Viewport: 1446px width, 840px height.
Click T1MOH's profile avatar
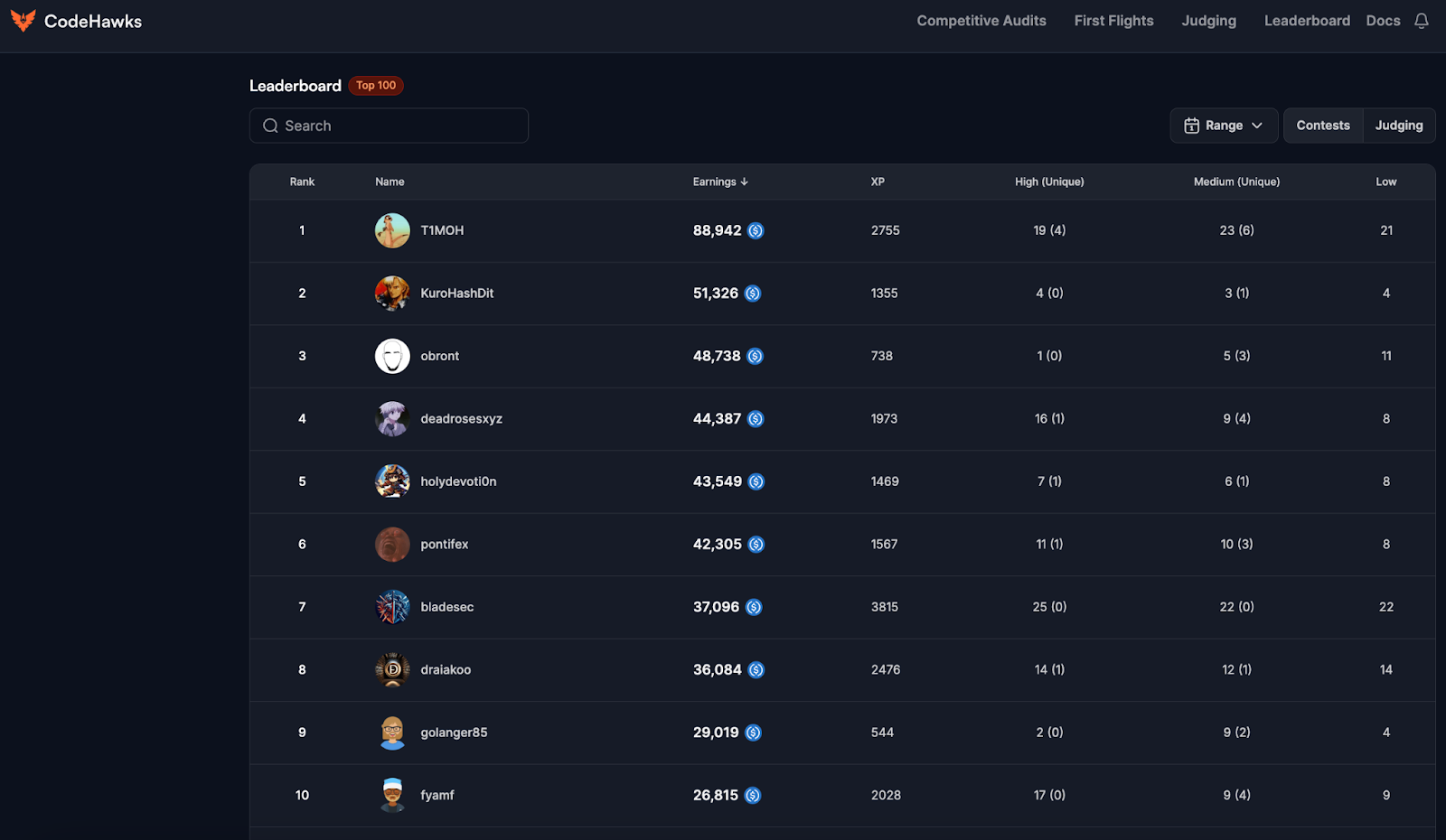392,230
